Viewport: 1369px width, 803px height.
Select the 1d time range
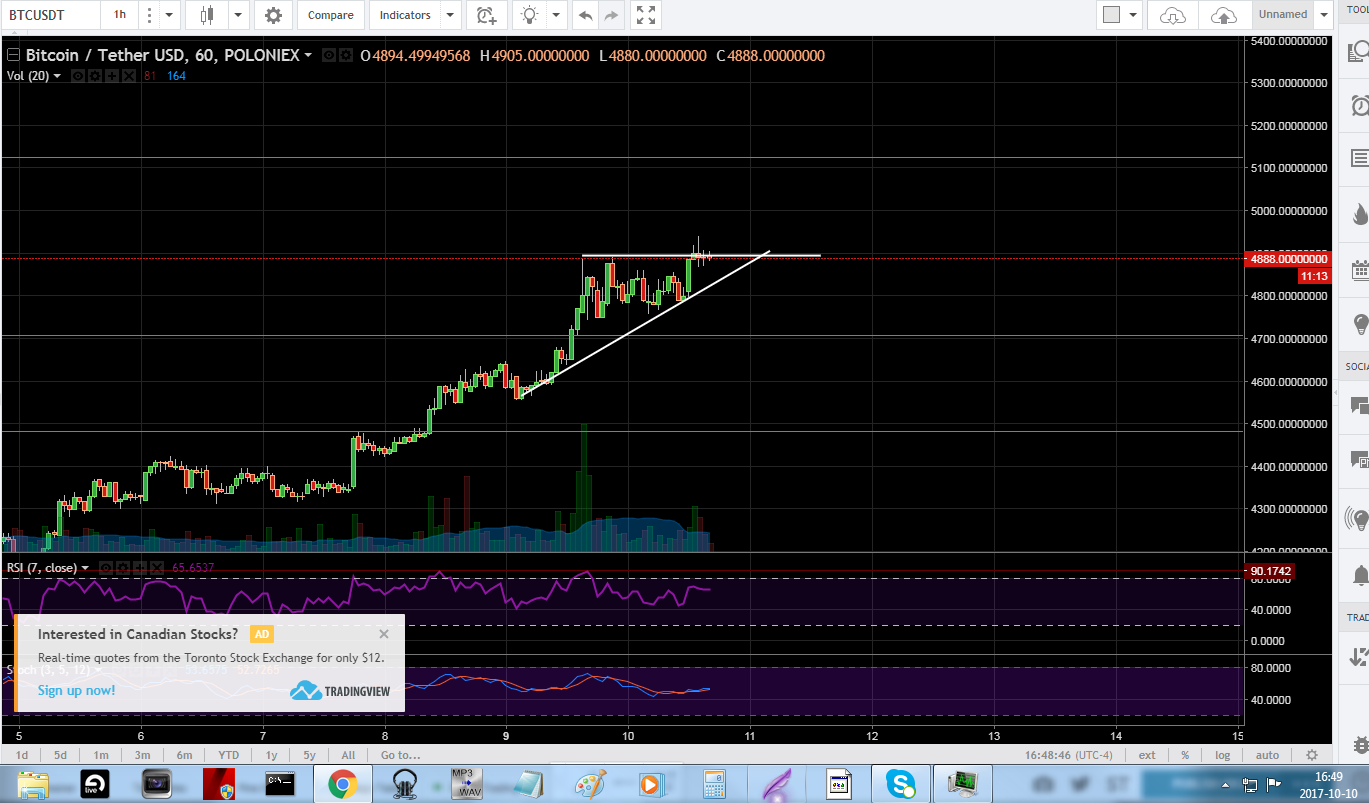[21, 755]
